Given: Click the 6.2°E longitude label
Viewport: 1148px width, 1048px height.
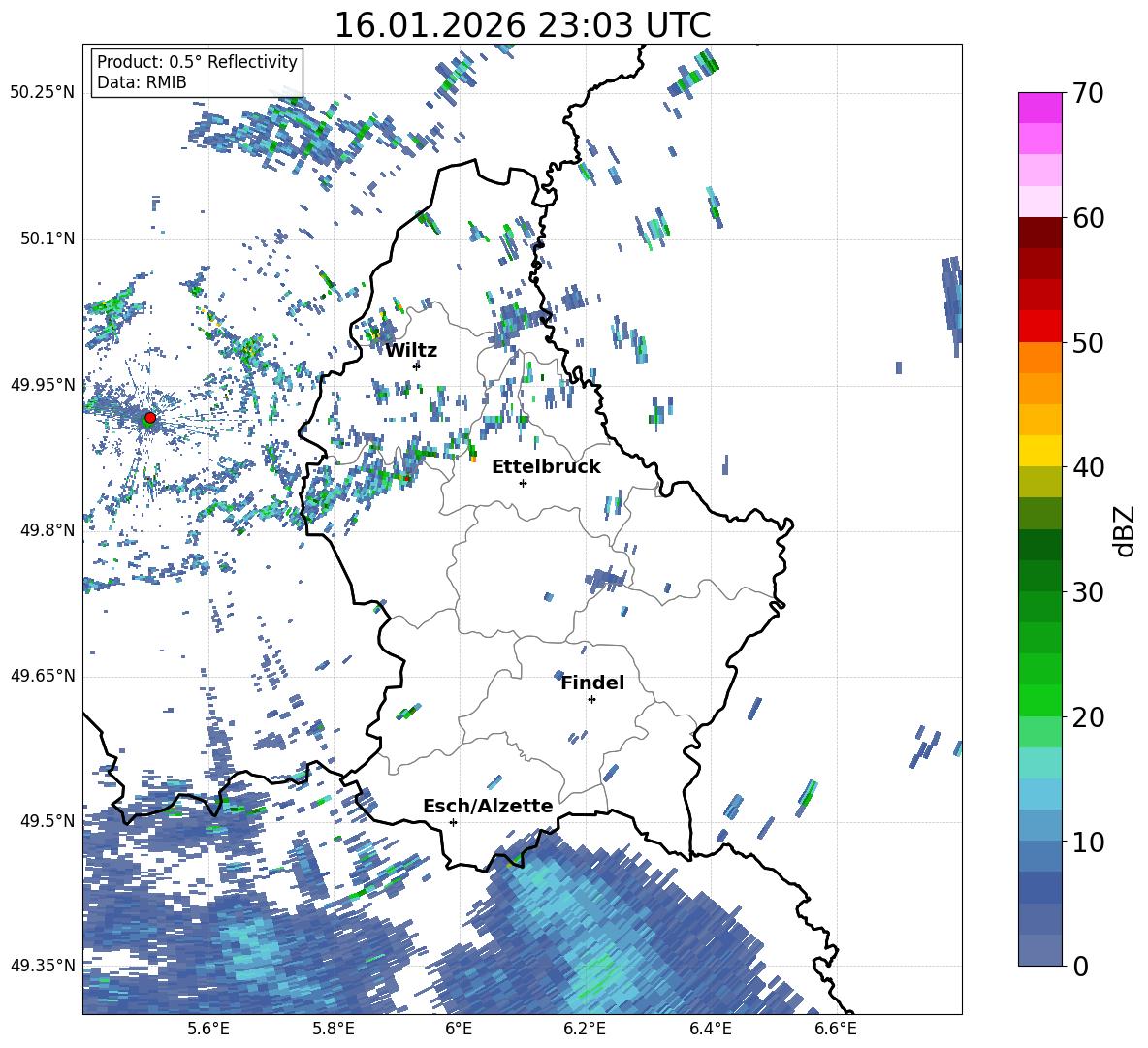Looking at the screenshot, I should click(585, 1029).
